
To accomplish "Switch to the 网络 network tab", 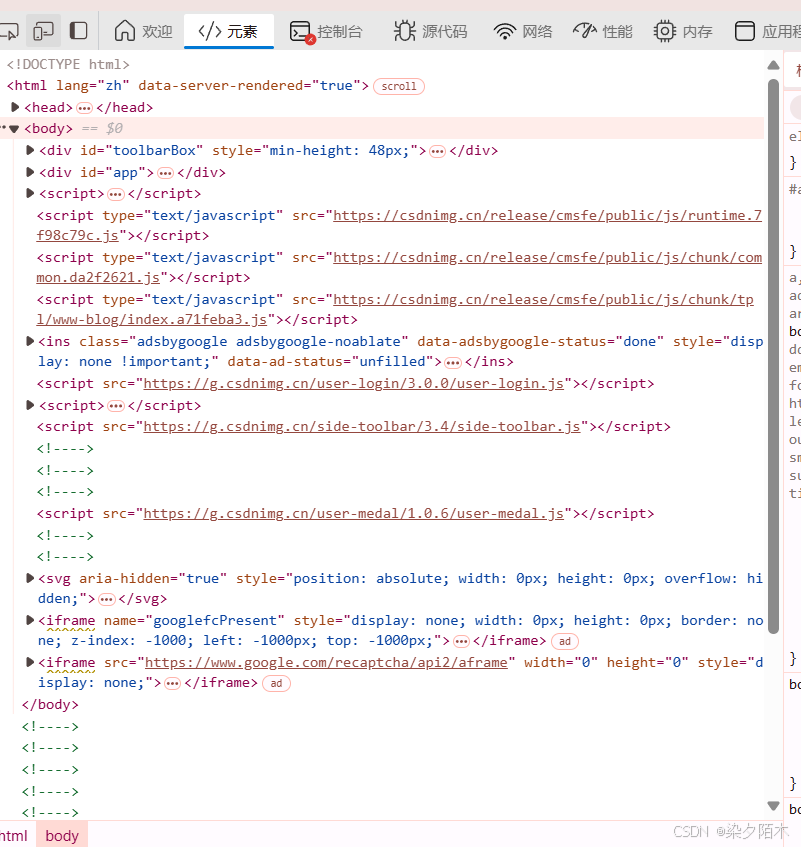I will [523, 31].
